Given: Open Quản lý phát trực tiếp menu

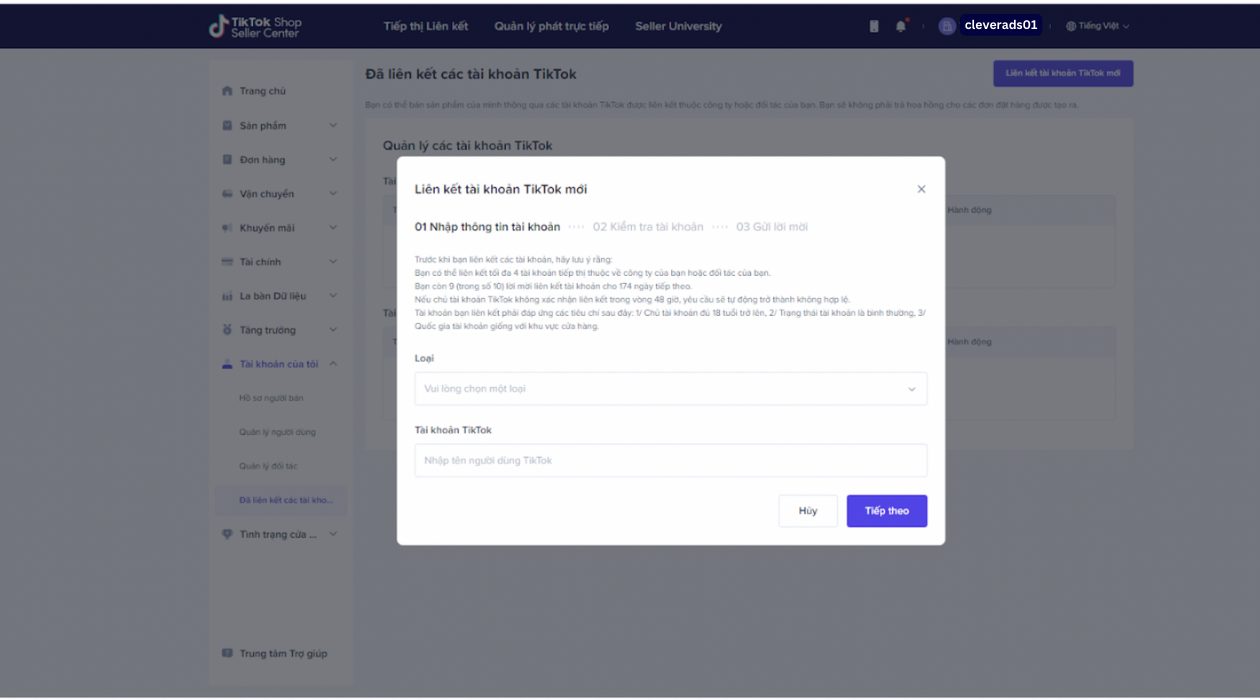Looking at the screenshot, I should coord(551,26).
